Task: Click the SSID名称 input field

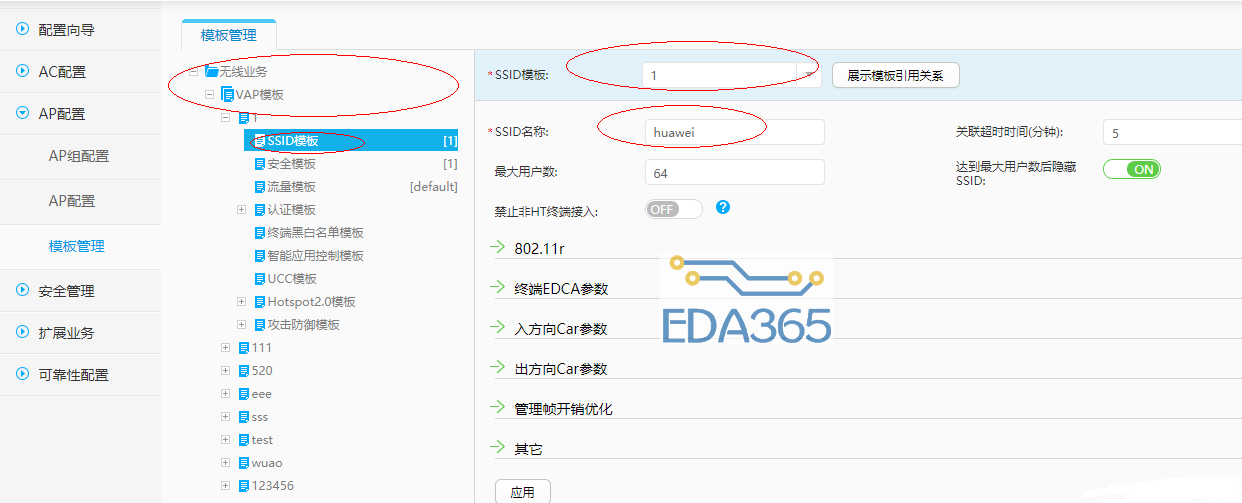Action: 735,132
